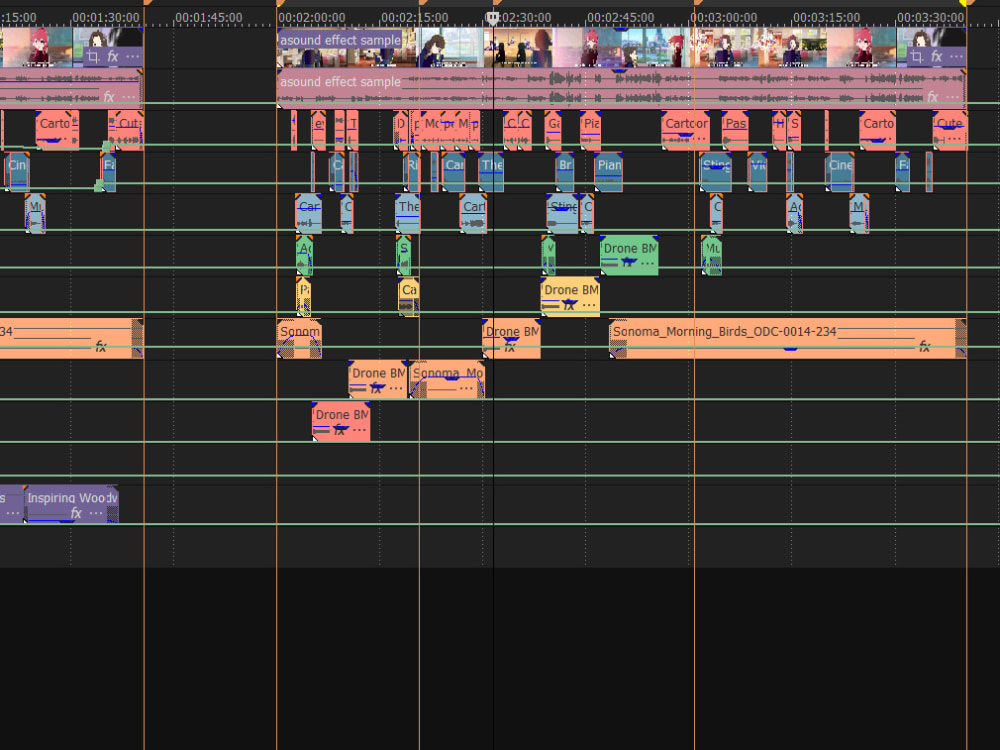Select orange marker just after 00:01:30:00
Viewport: 1000px width, 750px height.
click(147, 3)
